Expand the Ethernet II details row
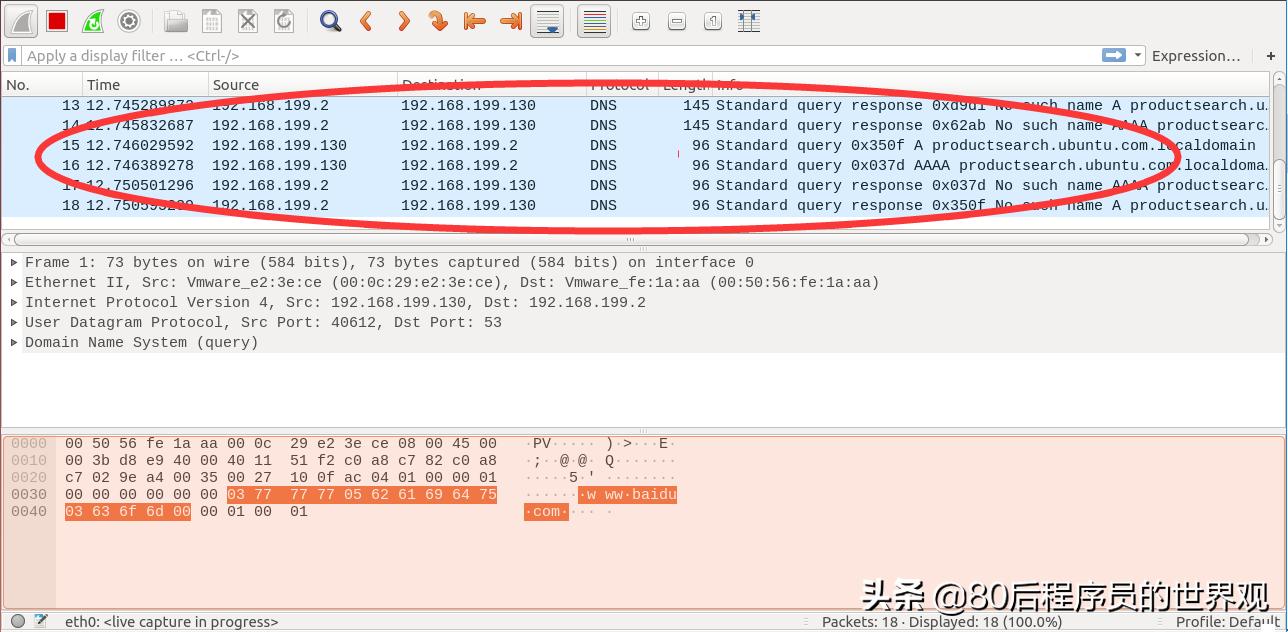Viewport: 1288px width, 632px height. [14, 283]
